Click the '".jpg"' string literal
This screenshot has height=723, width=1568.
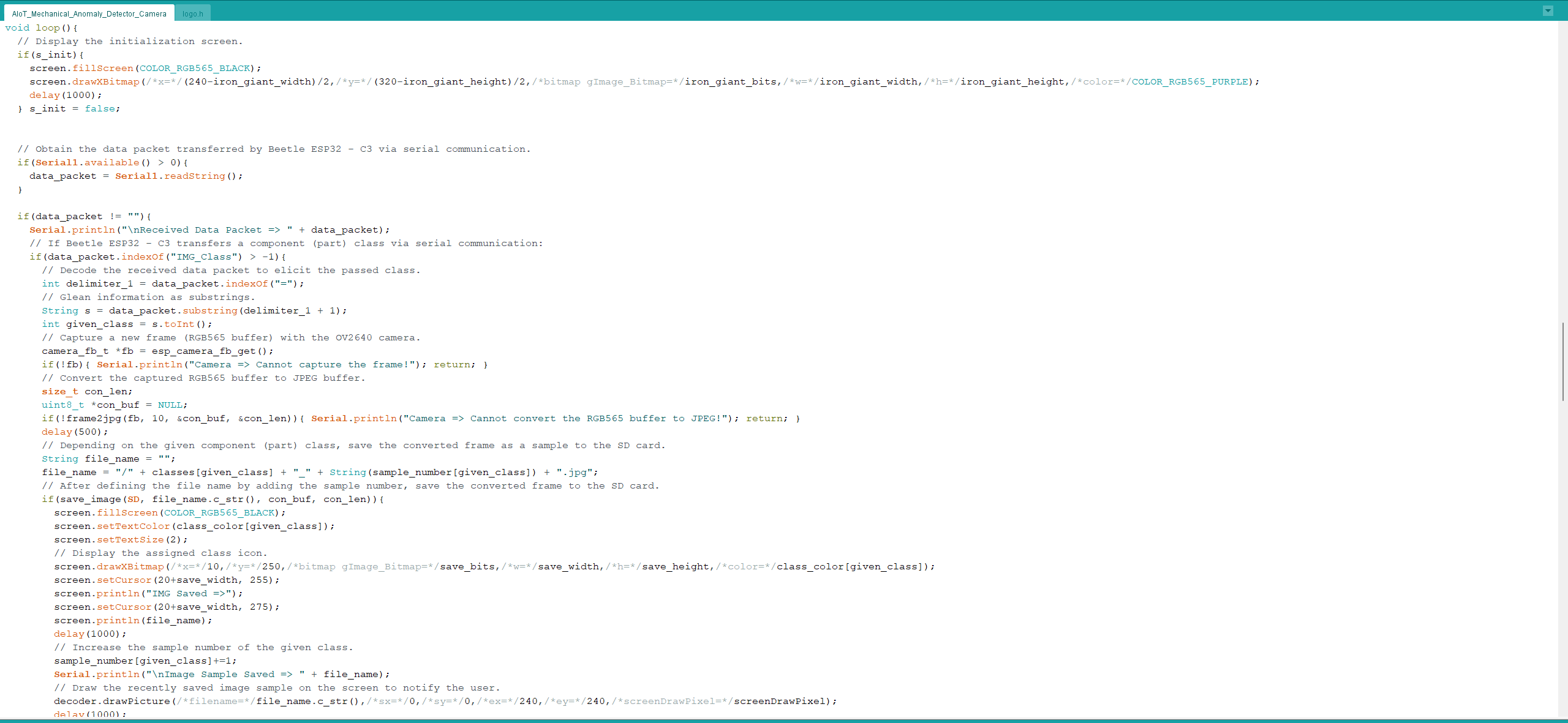(x=575, y=473)
